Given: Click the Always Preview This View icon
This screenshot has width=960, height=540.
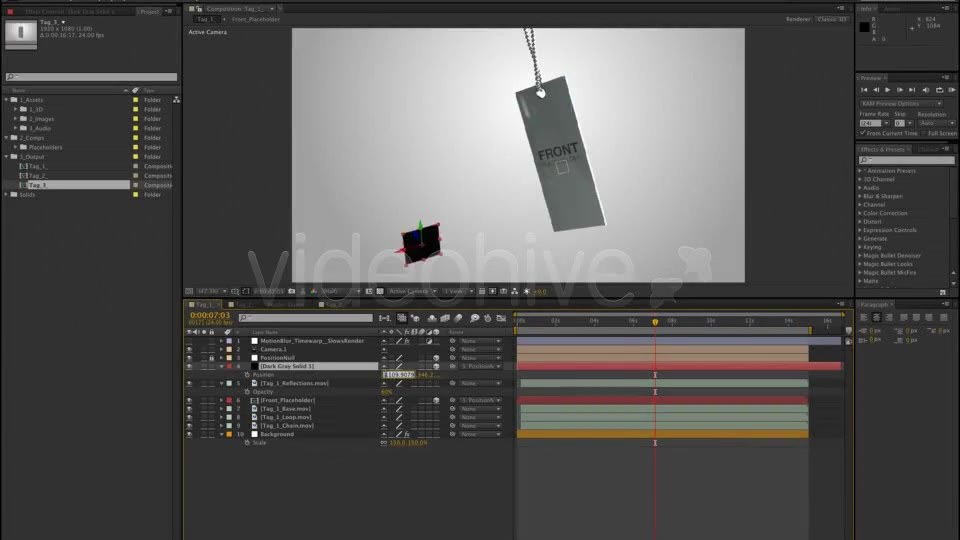Looking at the screenshot, I should [x=189, y=291].
